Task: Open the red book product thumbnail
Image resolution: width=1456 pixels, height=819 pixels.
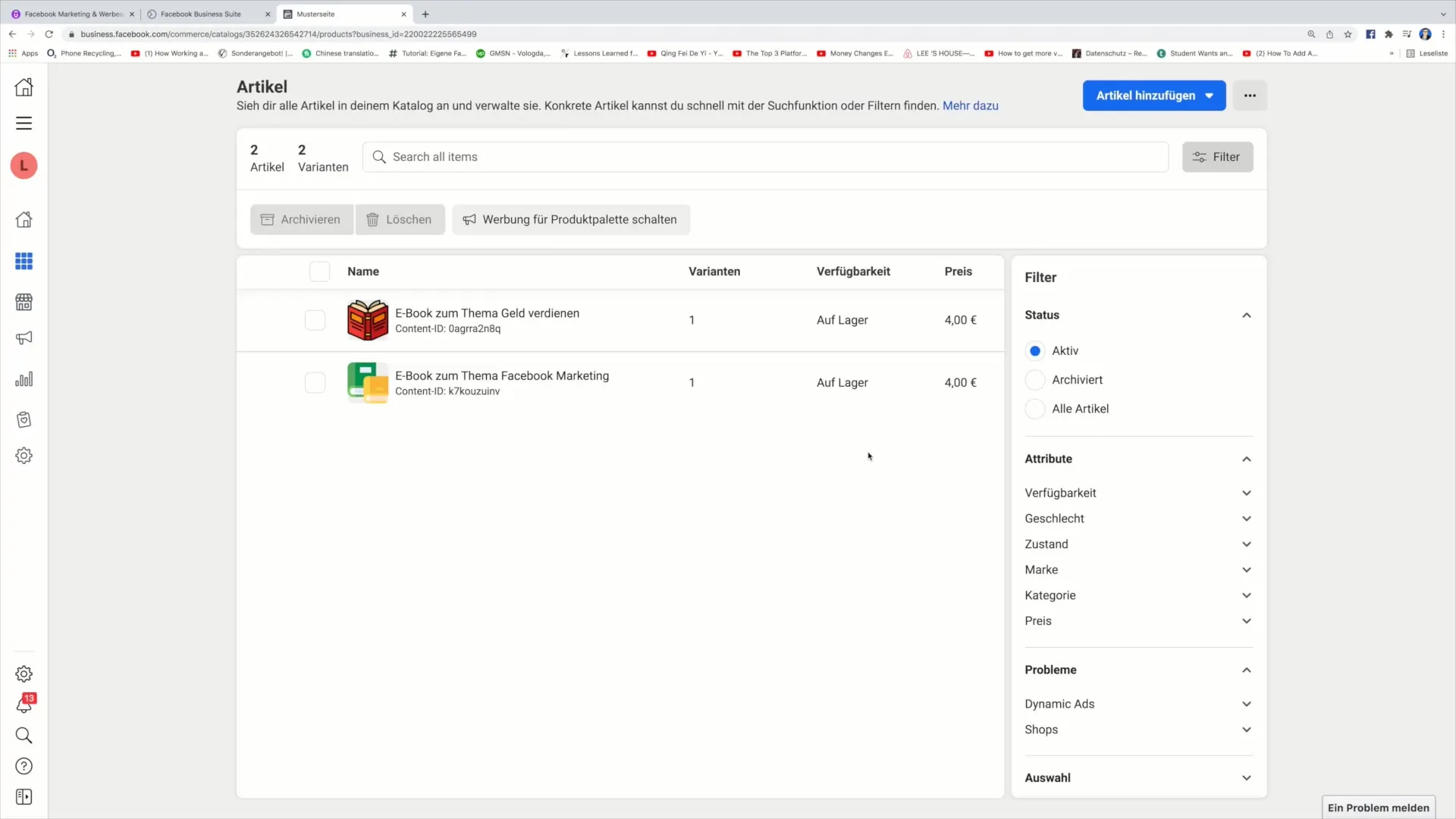Action: 368,320
